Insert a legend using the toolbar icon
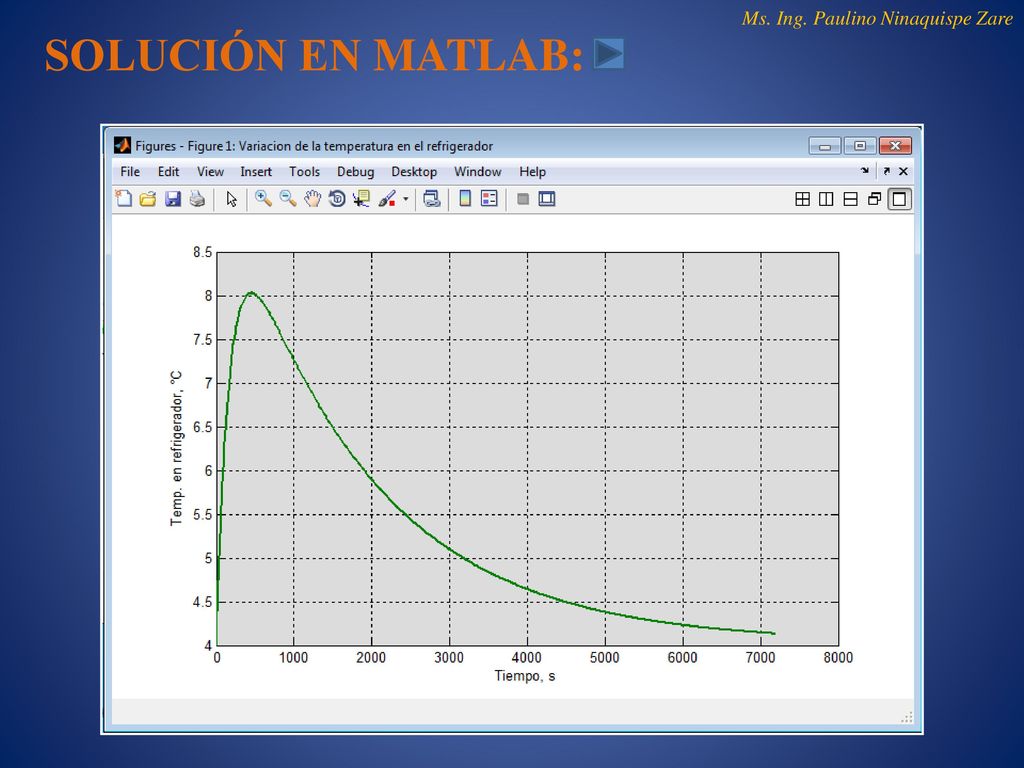This screenshot has height=768, width=1024. (489, 199)
